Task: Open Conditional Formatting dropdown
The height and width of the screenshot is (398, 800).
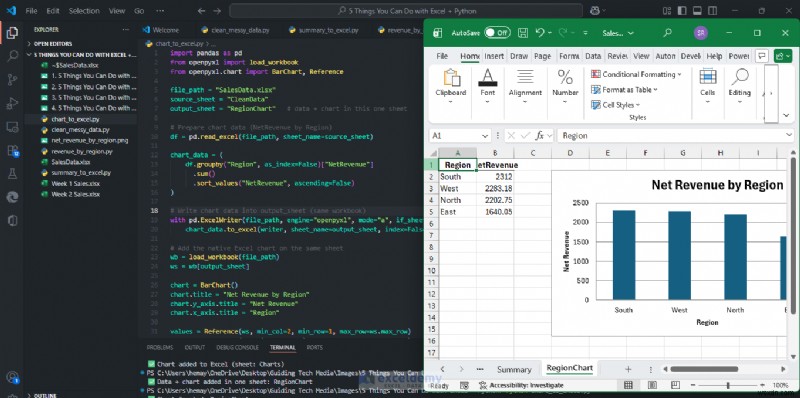Action: 636,74
